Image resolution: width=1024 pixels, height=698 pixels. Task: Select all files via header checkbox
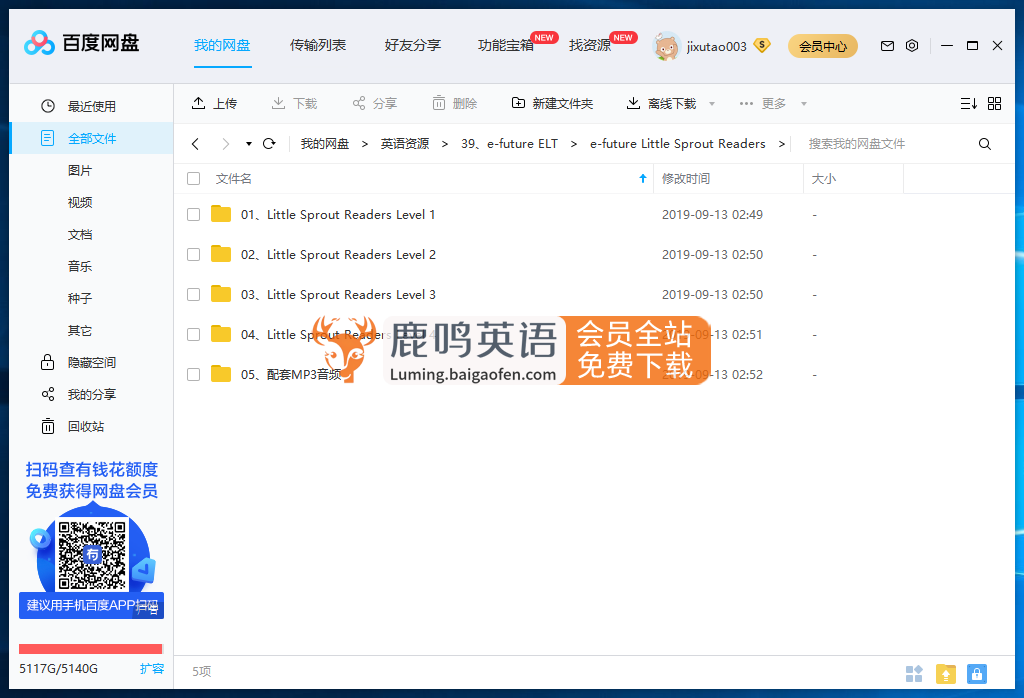point(193,178)
